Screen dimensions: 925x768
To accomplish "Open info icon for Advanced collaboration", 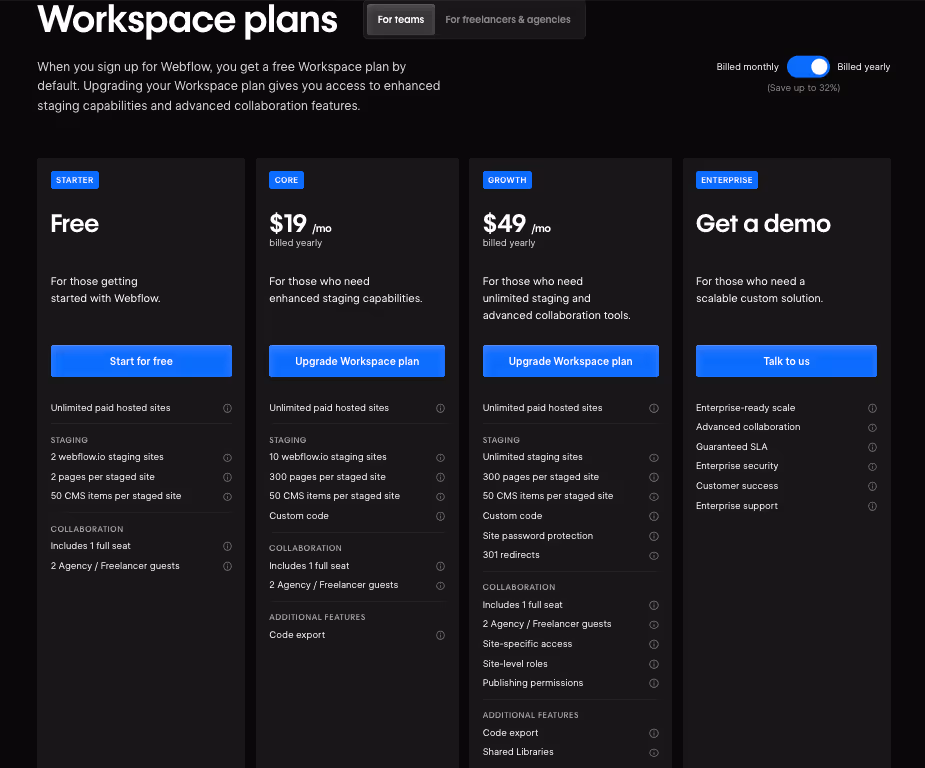I will tap(872, 428).
